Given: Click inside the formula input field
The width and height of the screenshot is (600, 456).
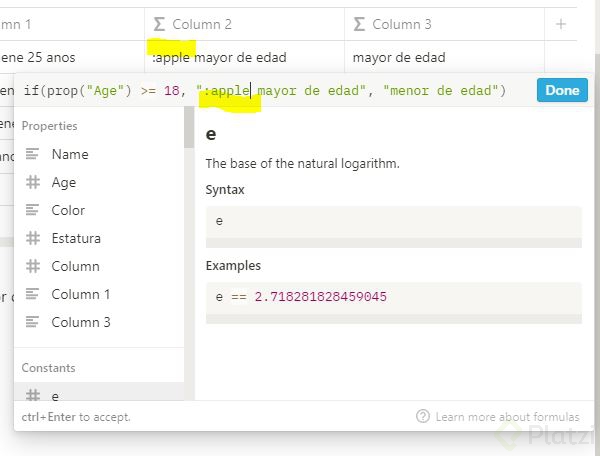Looking at the screenshot, I should click(x=276, y=91).
